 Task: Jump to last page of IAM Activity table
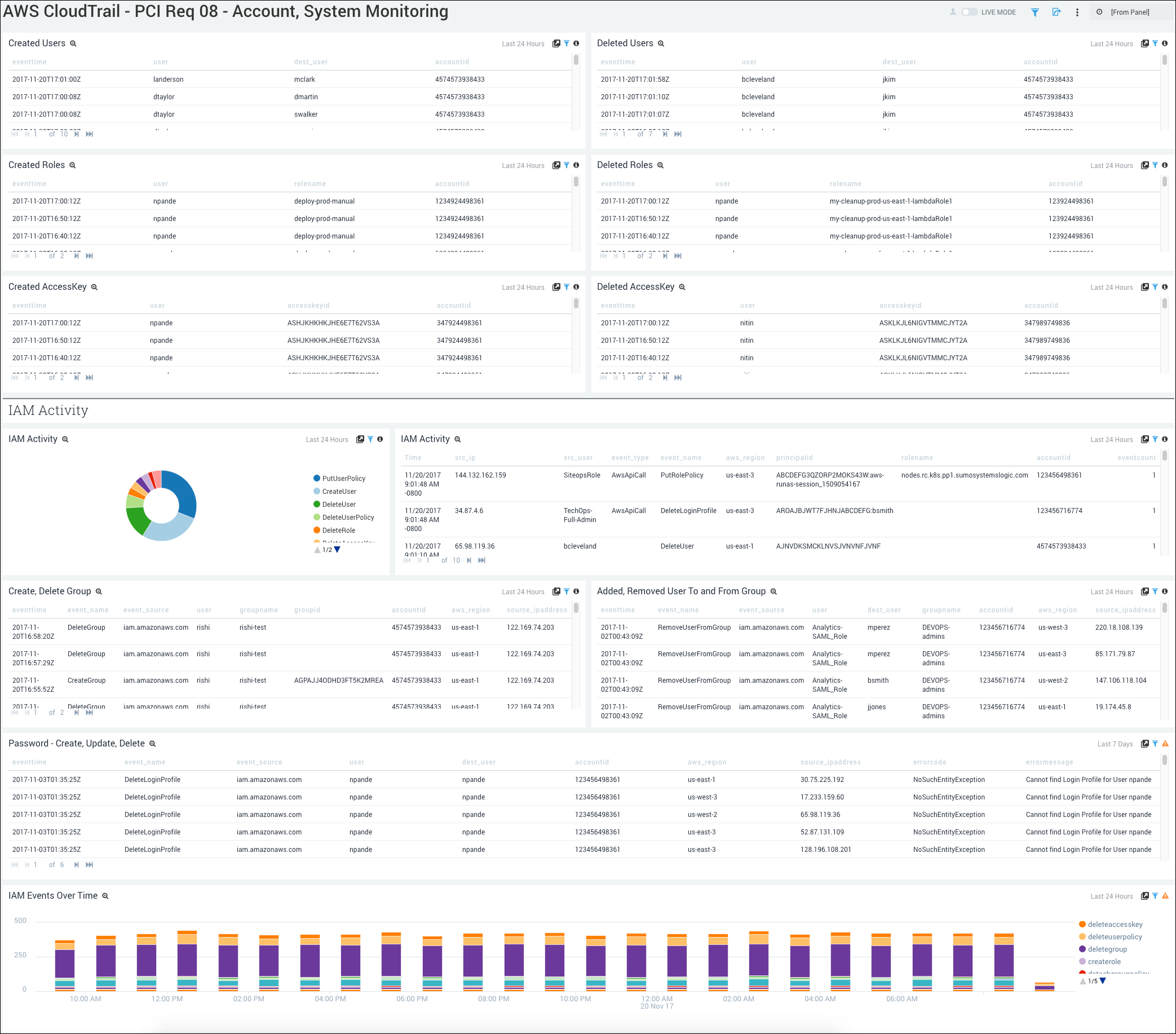click(x=481, y=560)
